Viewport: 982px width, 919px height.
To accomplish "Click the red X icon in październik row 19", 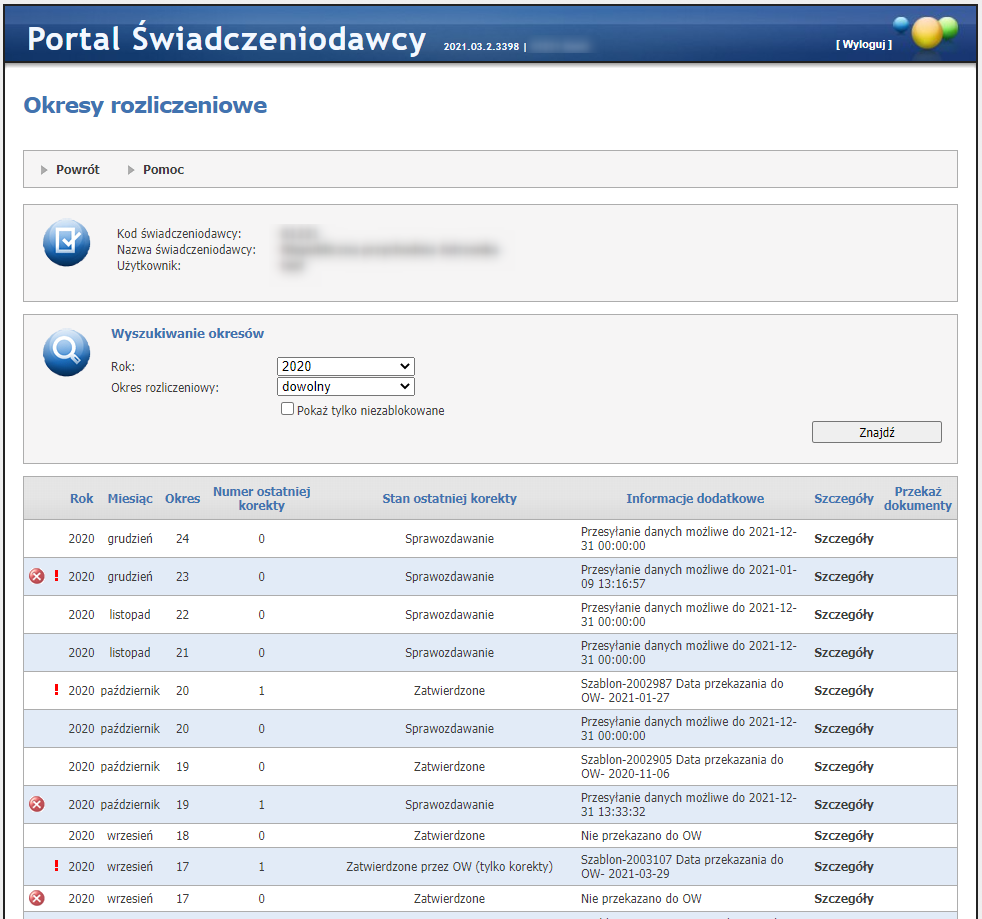I will click(x=37, y=804).
